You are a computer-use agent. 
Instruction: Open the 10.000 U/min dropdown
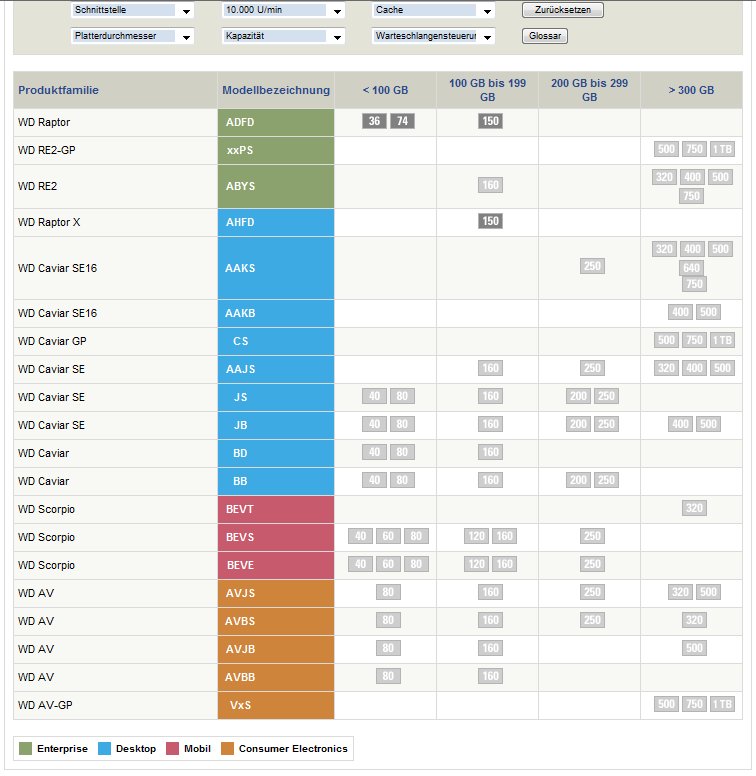coord(283,10)
